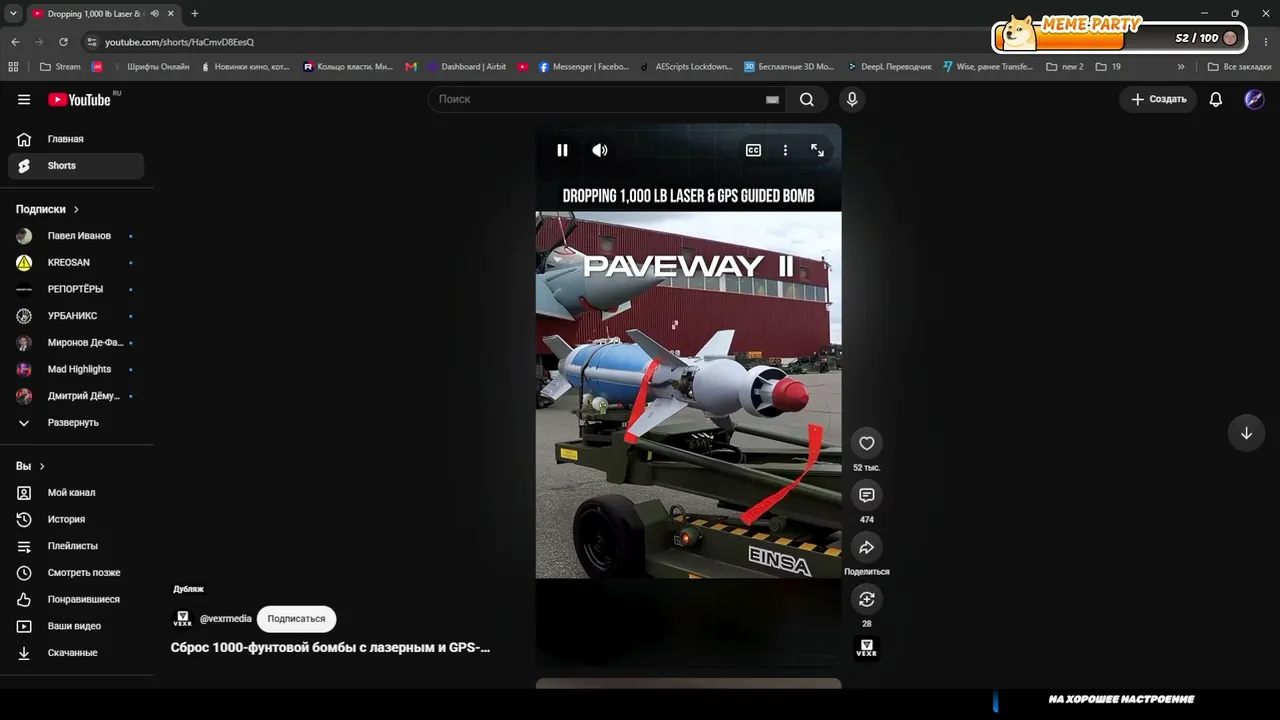Open comments with 474 count
Screen dimensions: 1280x720
867,495
